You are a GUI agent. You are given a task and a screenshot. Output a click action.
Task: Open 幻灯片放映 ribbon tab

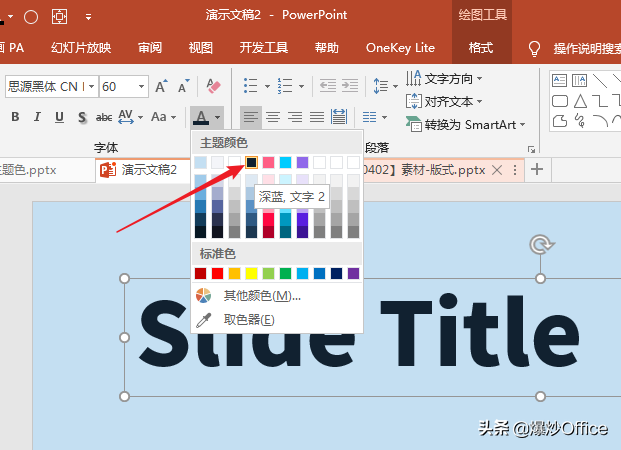point(81,48)
